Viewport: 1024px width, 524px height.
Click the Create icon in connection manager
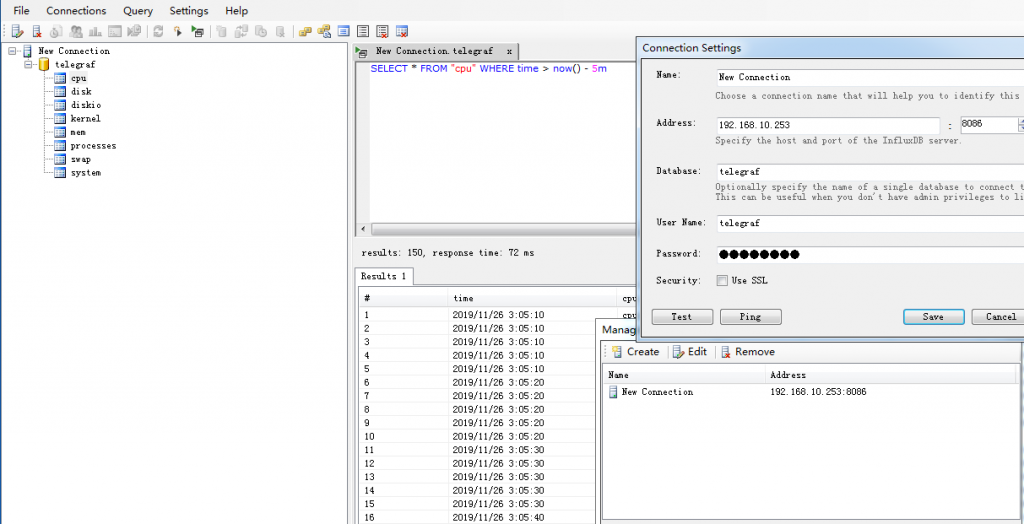(617, 352)
